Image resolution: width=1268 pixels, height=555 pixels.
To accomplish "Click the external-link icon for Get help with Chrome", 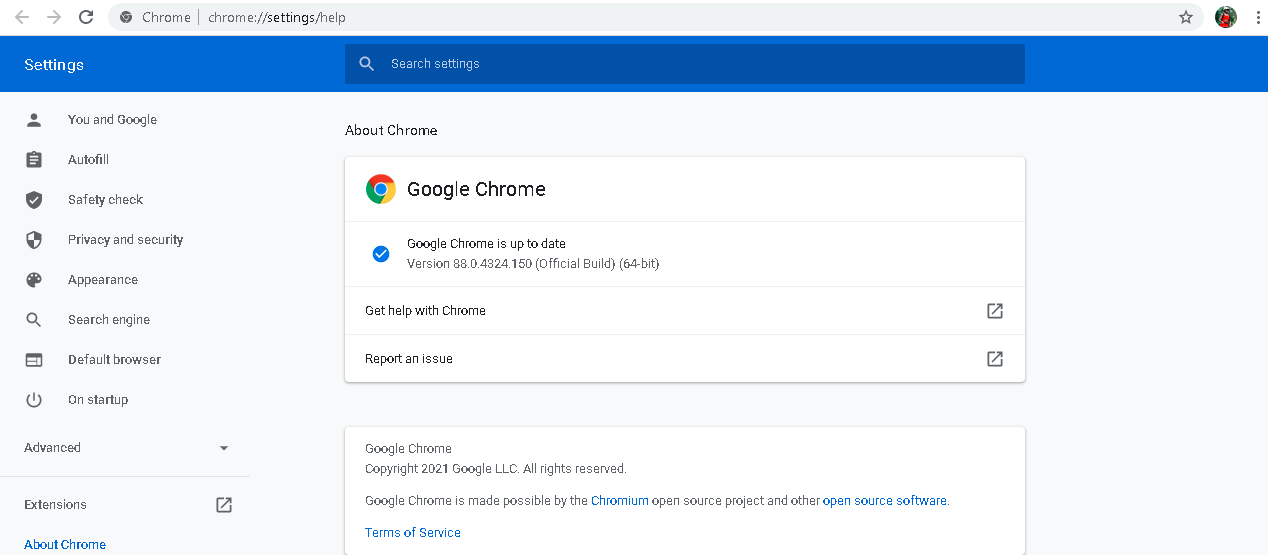I will click(995, 311).
